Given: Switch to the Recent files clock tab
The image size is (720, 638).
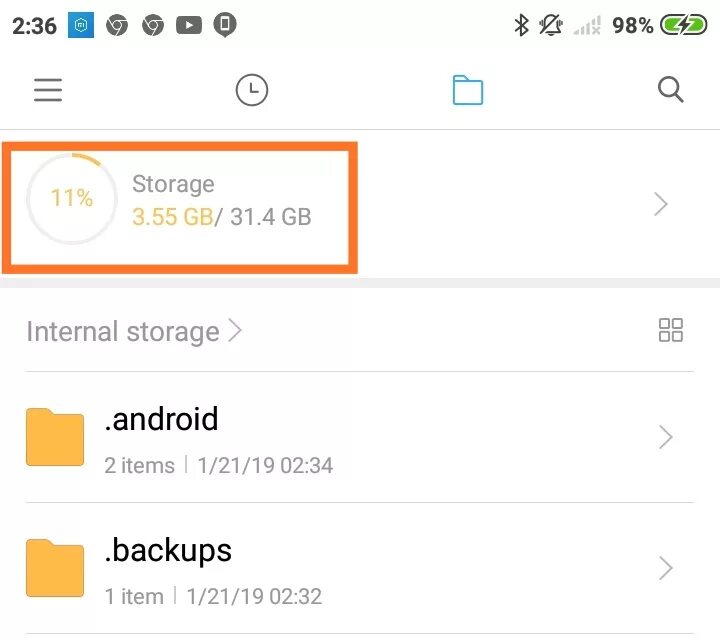Looking at the screenshot, I should point(252,90).
